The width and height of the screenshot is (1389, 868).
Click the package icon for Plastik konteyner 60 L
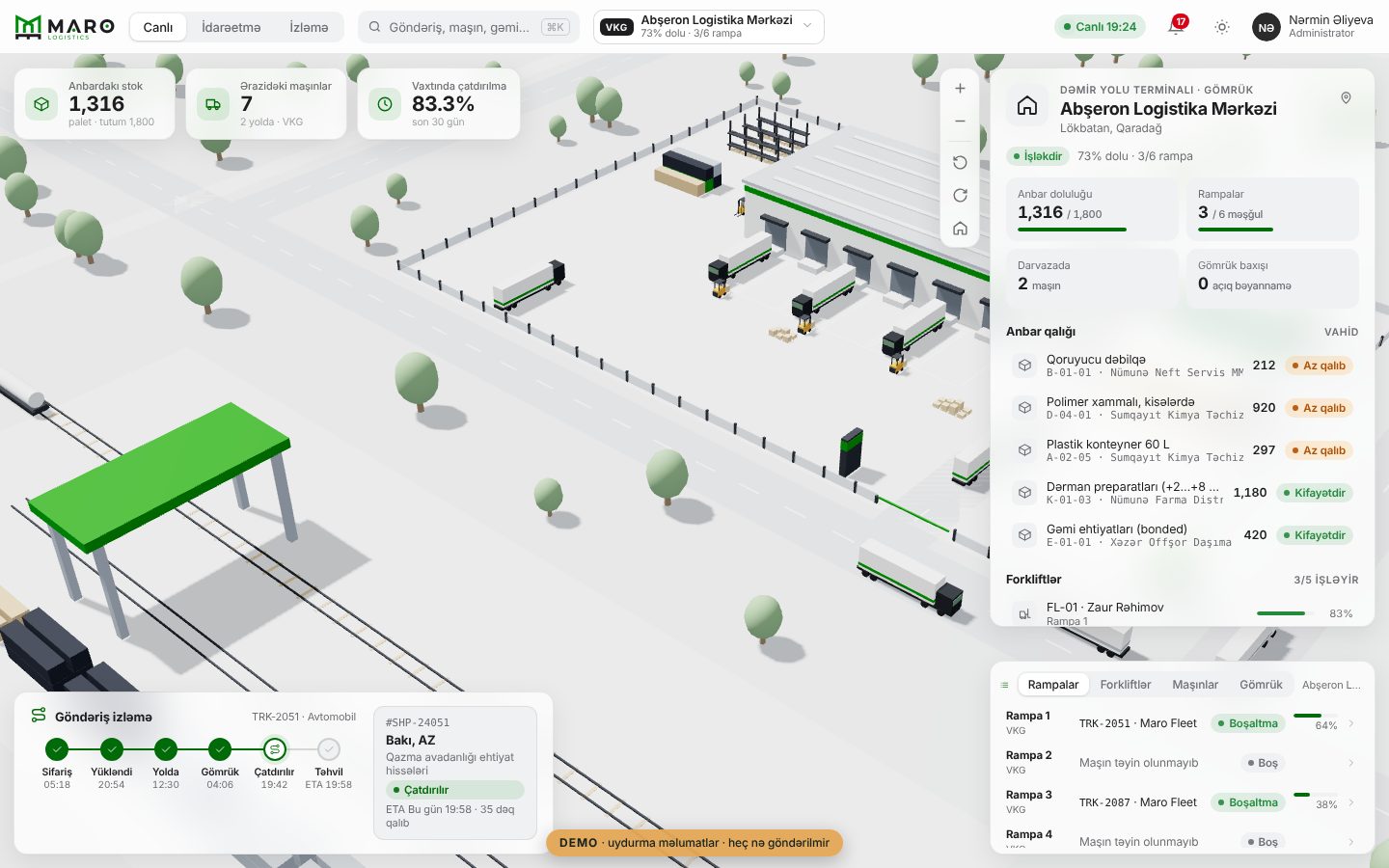coord(1024,450)
